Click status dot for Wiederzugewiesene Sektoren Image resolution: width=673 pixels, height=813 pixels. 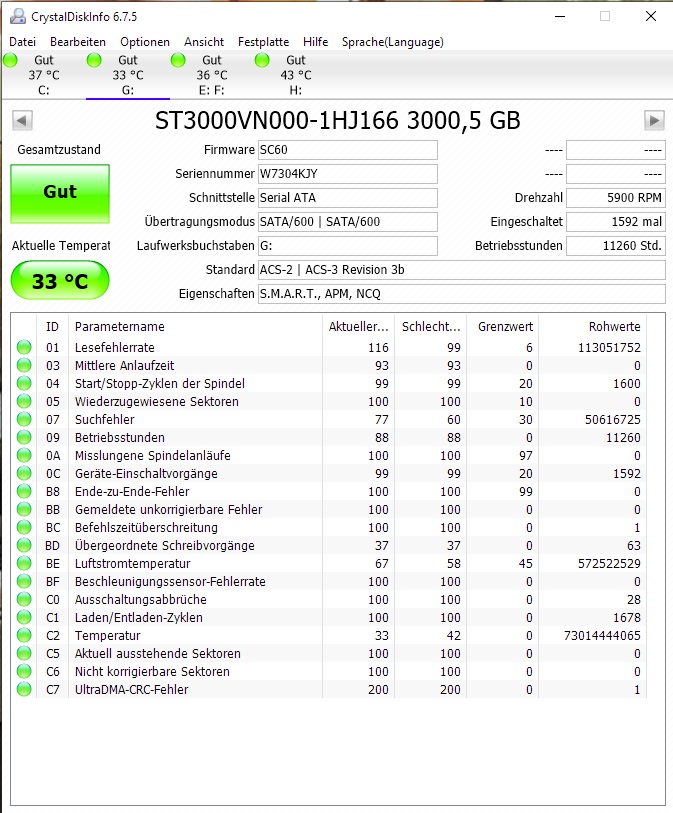[x=24, y=401]
